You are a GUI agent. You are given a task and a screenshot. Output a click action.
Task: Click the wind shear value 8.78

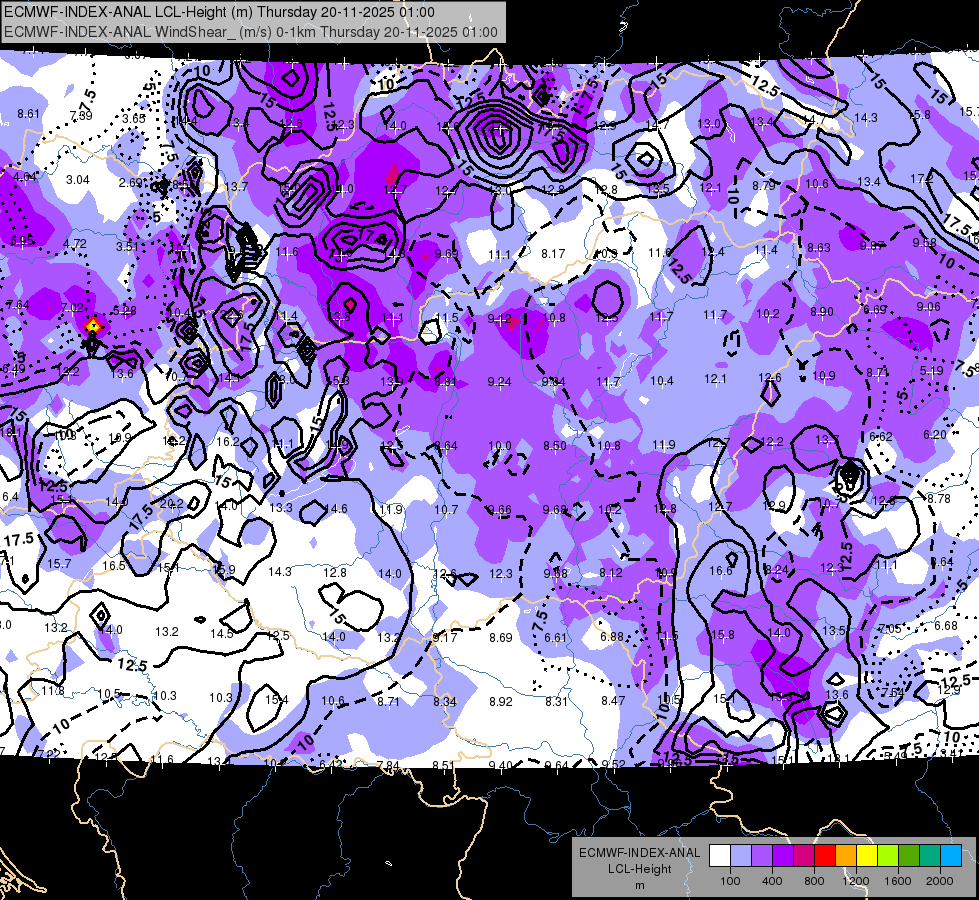tap(938, 498)
